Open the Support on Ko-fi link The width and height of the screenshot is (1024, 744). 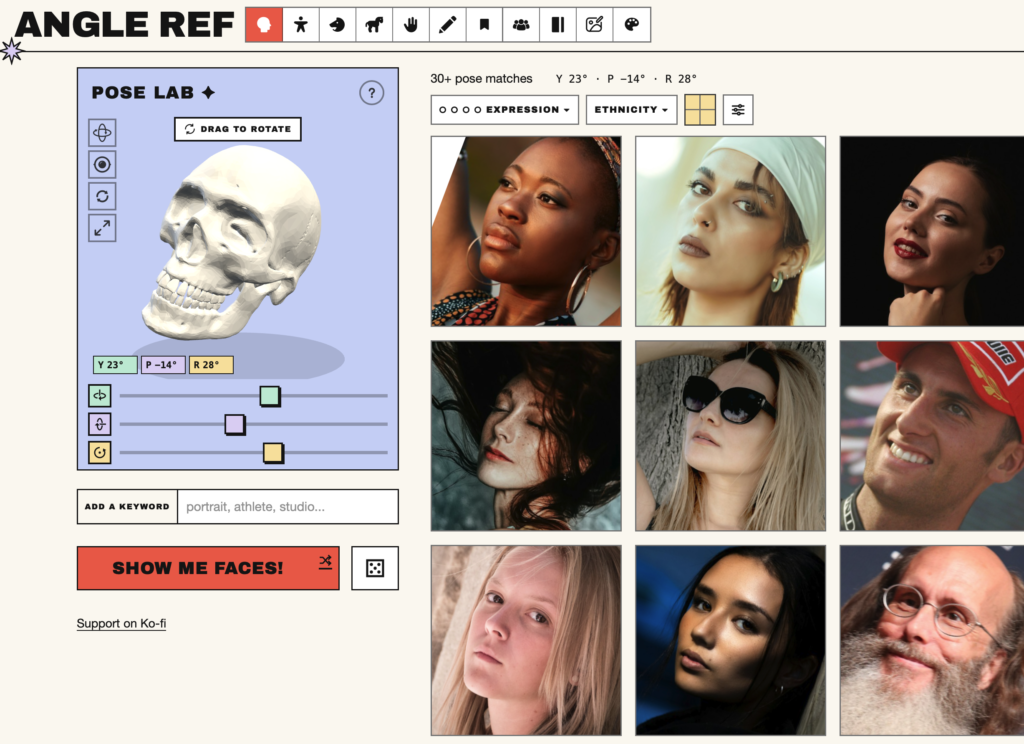[121, 623]
